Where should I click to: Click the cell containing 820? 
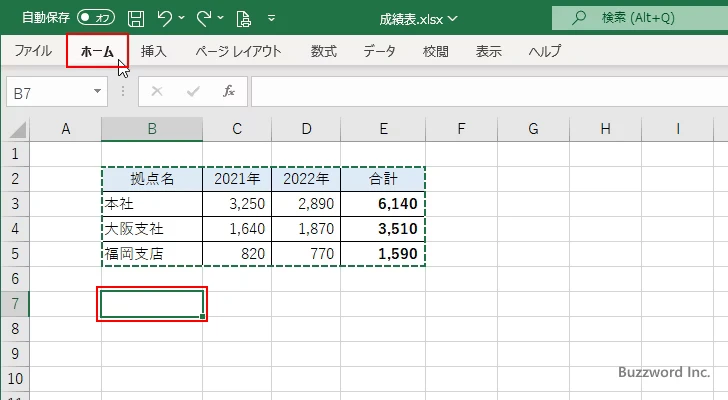[x=237, y=254]
